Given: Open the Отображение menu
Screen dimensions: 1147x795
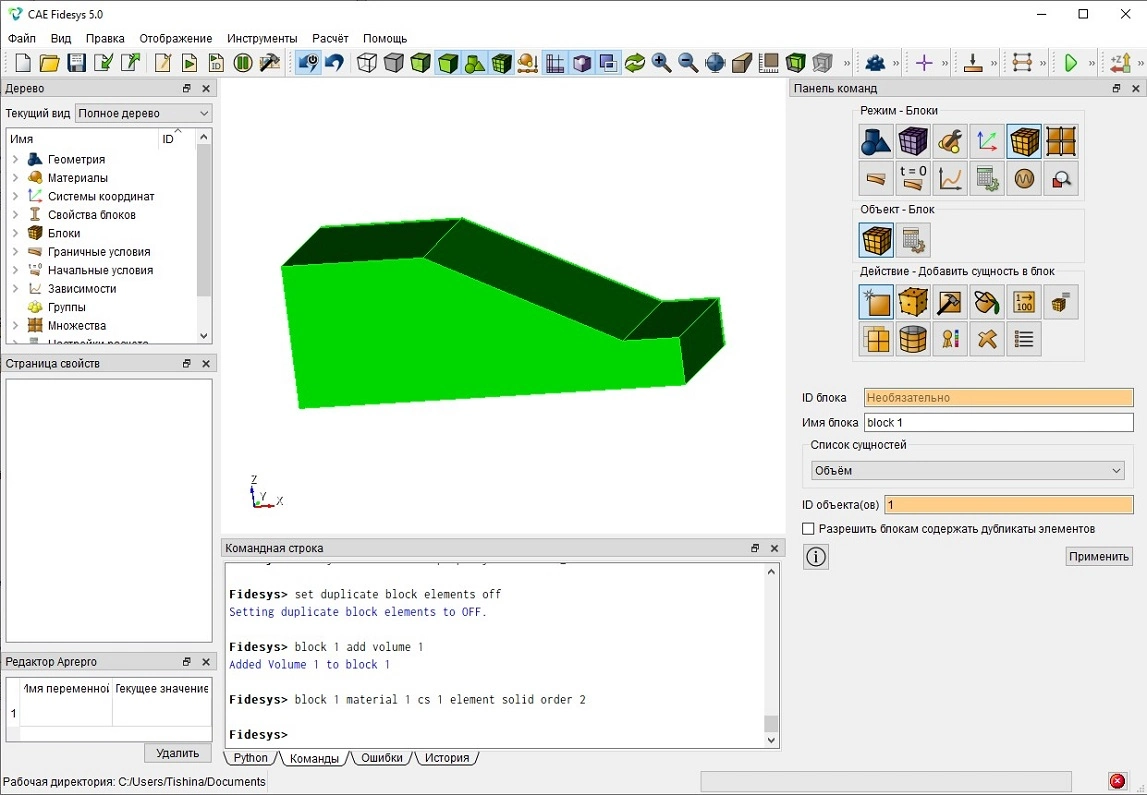Looking at the screenshot, I should point(176,38).
